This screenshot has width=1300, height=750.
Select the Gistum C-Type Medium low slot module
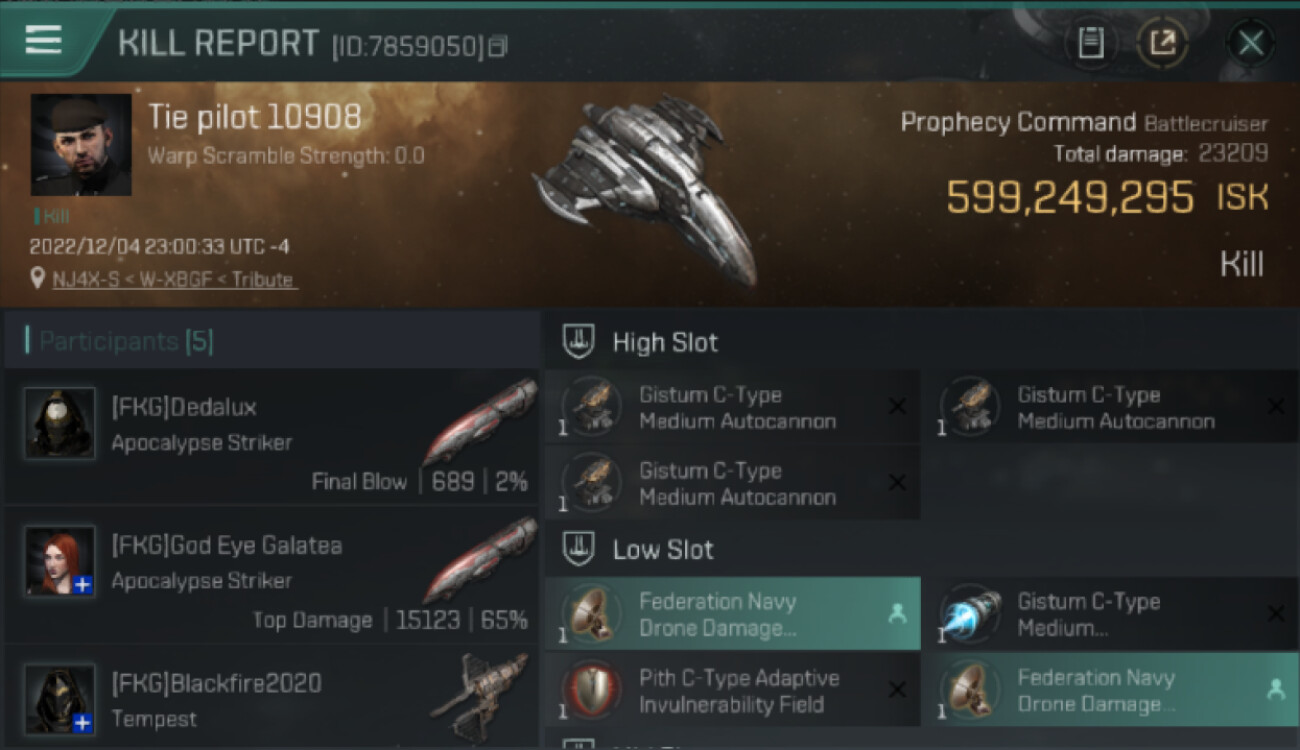[x=1112, y=614]
